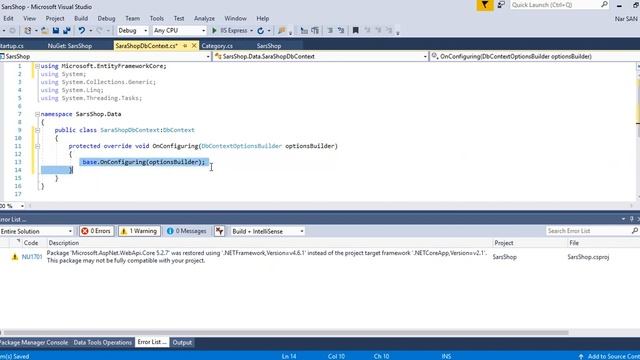Pin the SaraShopDbContext.cs tab
Screen dimensions: 640x360
[x=185, y=46]
